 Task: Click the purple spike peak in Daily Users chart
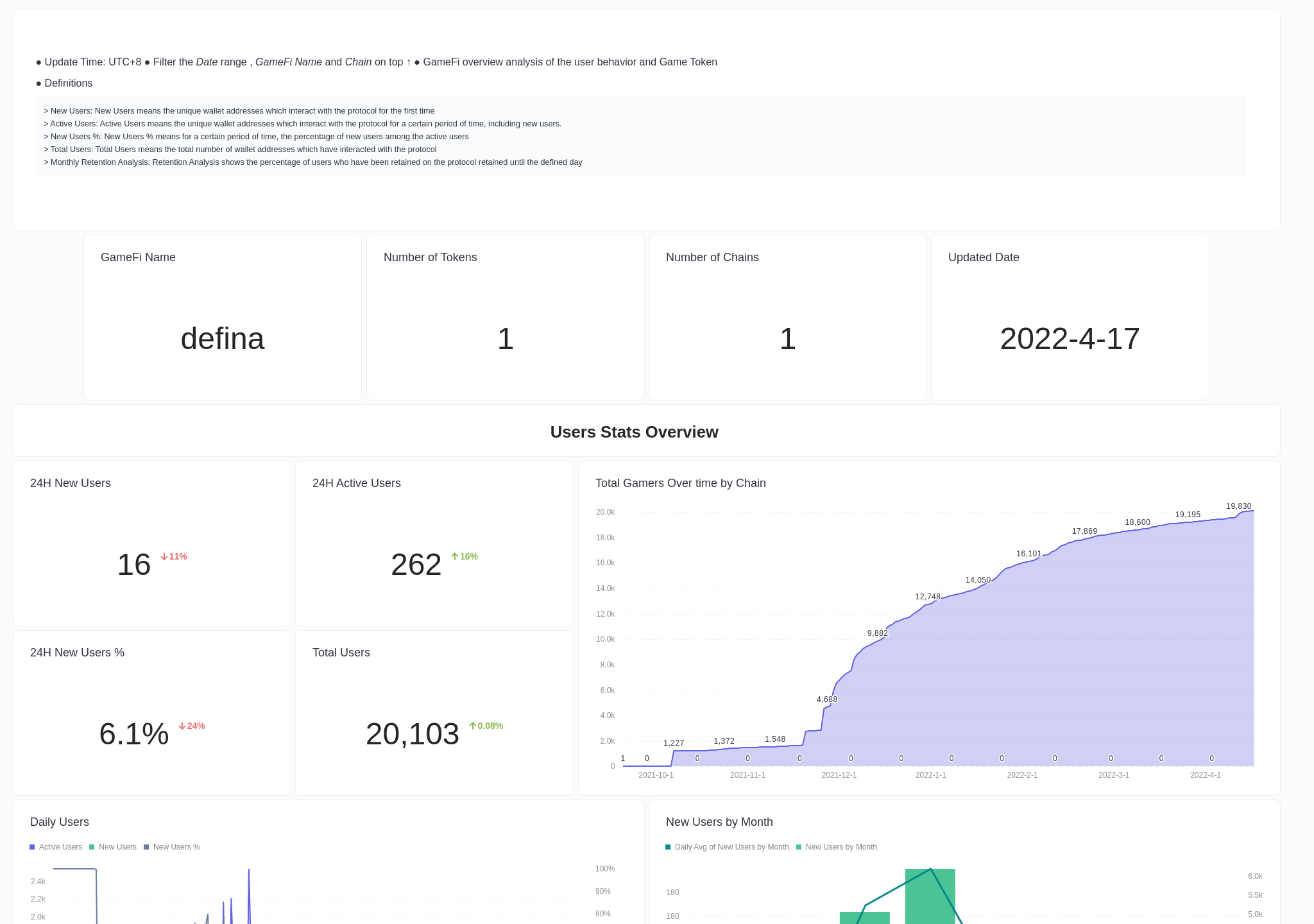coord(249,871)
